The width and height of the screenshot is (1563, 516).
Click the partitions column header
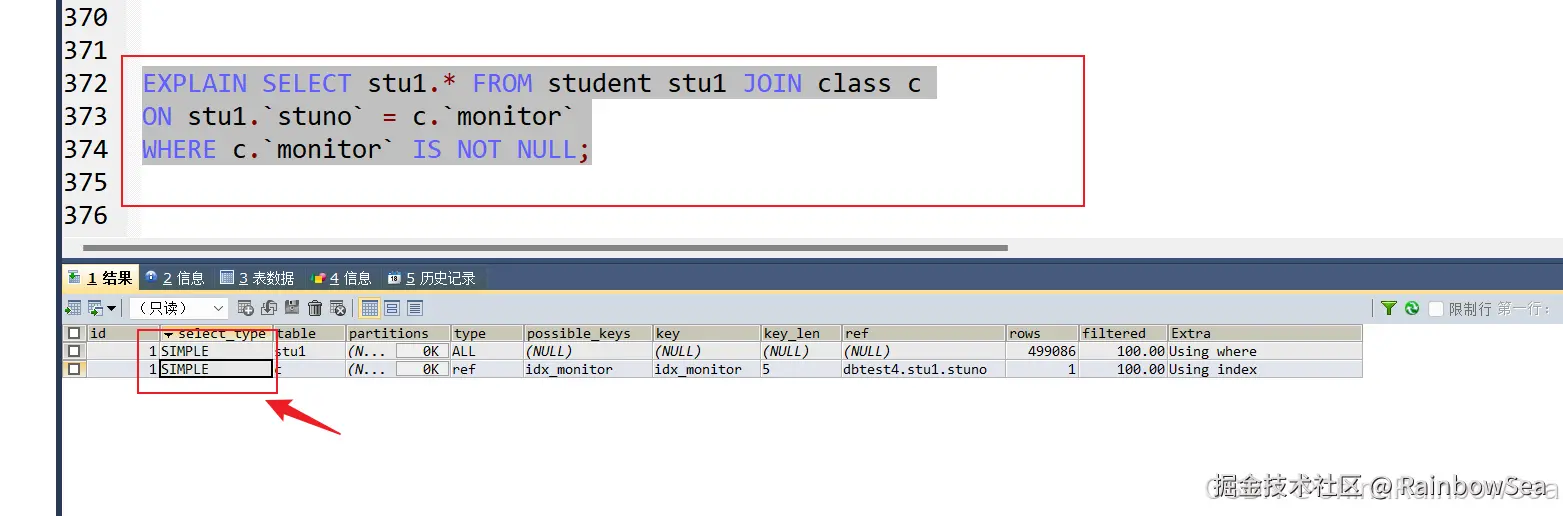(398, 333)
